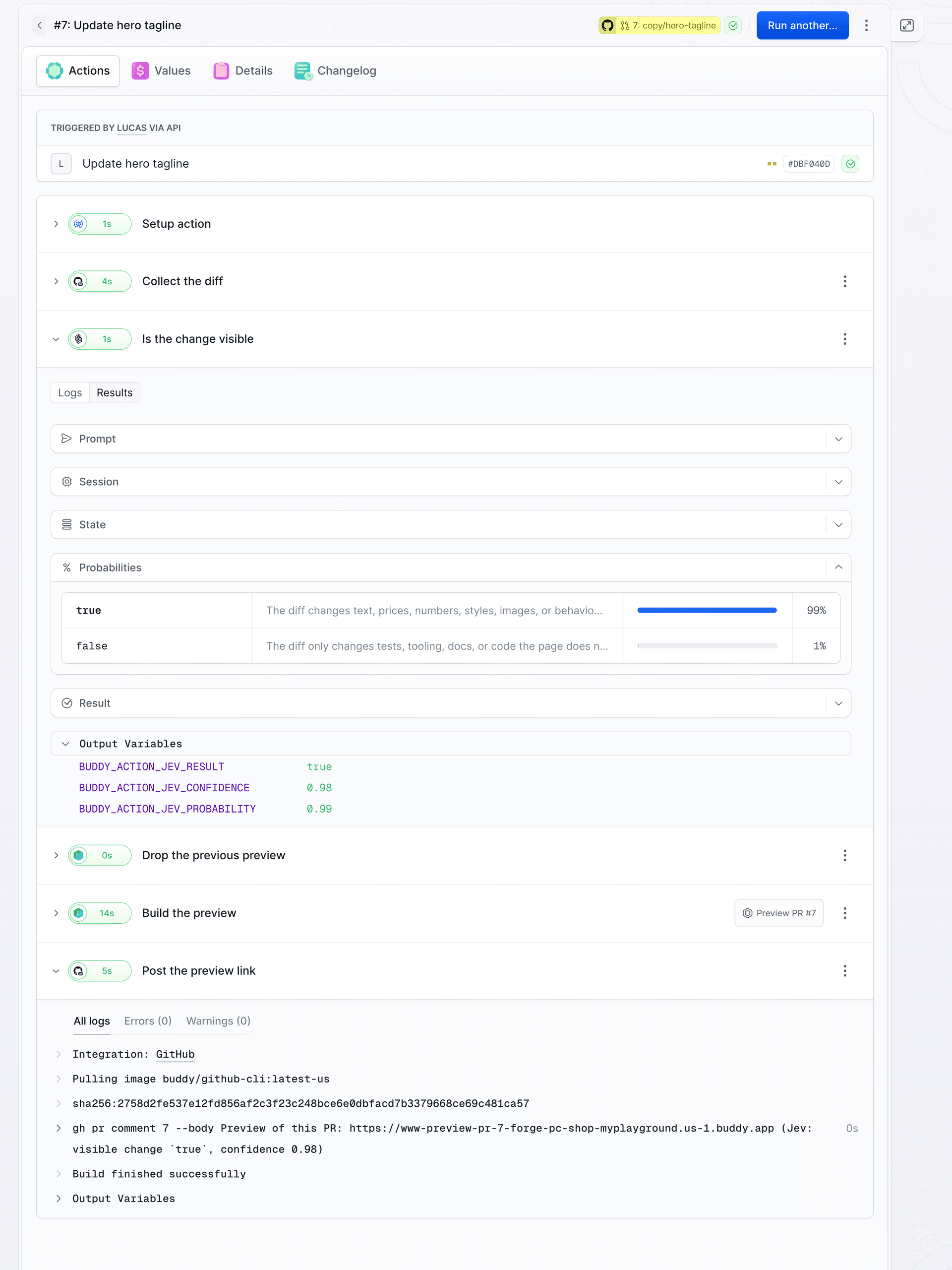Screen dimensions: 952x1270
Task: Expand the Setup action row
Action: click(56, 224)
